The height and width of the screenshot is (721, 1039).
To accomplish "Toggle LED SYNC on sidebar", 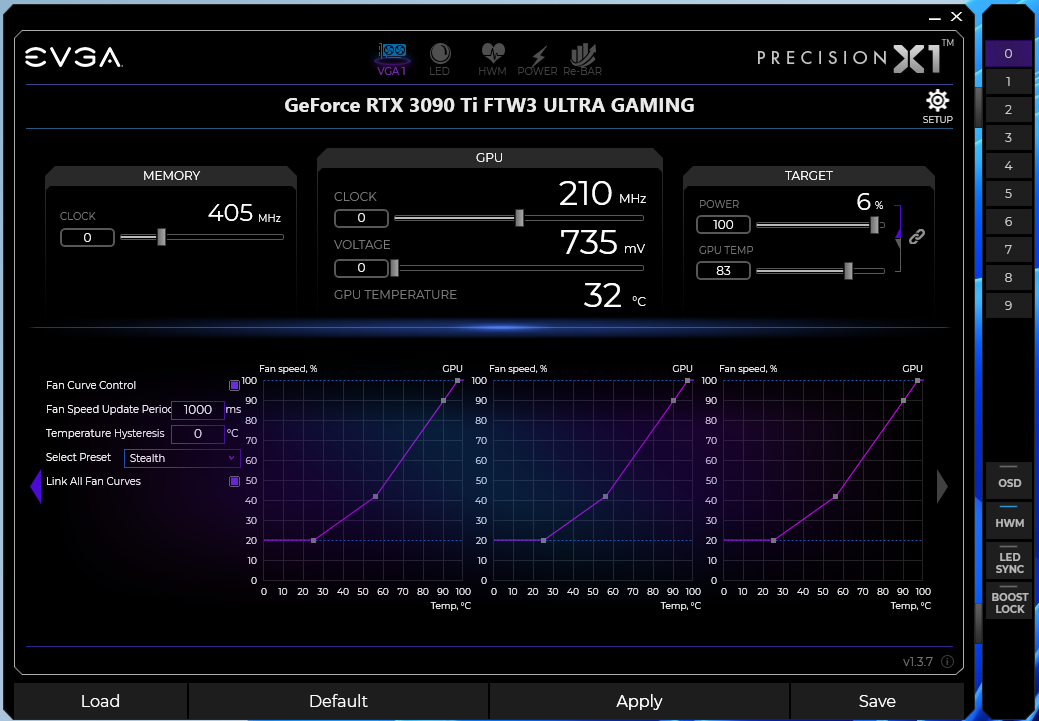I will 1009,561.
